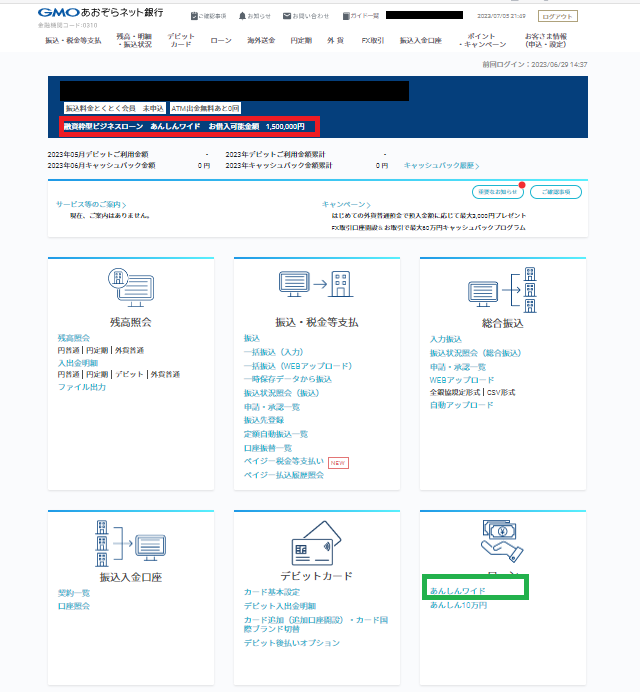Open the FX取引 navigation menu
Image resolution: width=640 pixels, height=697 pixels.
coord(372,40)
